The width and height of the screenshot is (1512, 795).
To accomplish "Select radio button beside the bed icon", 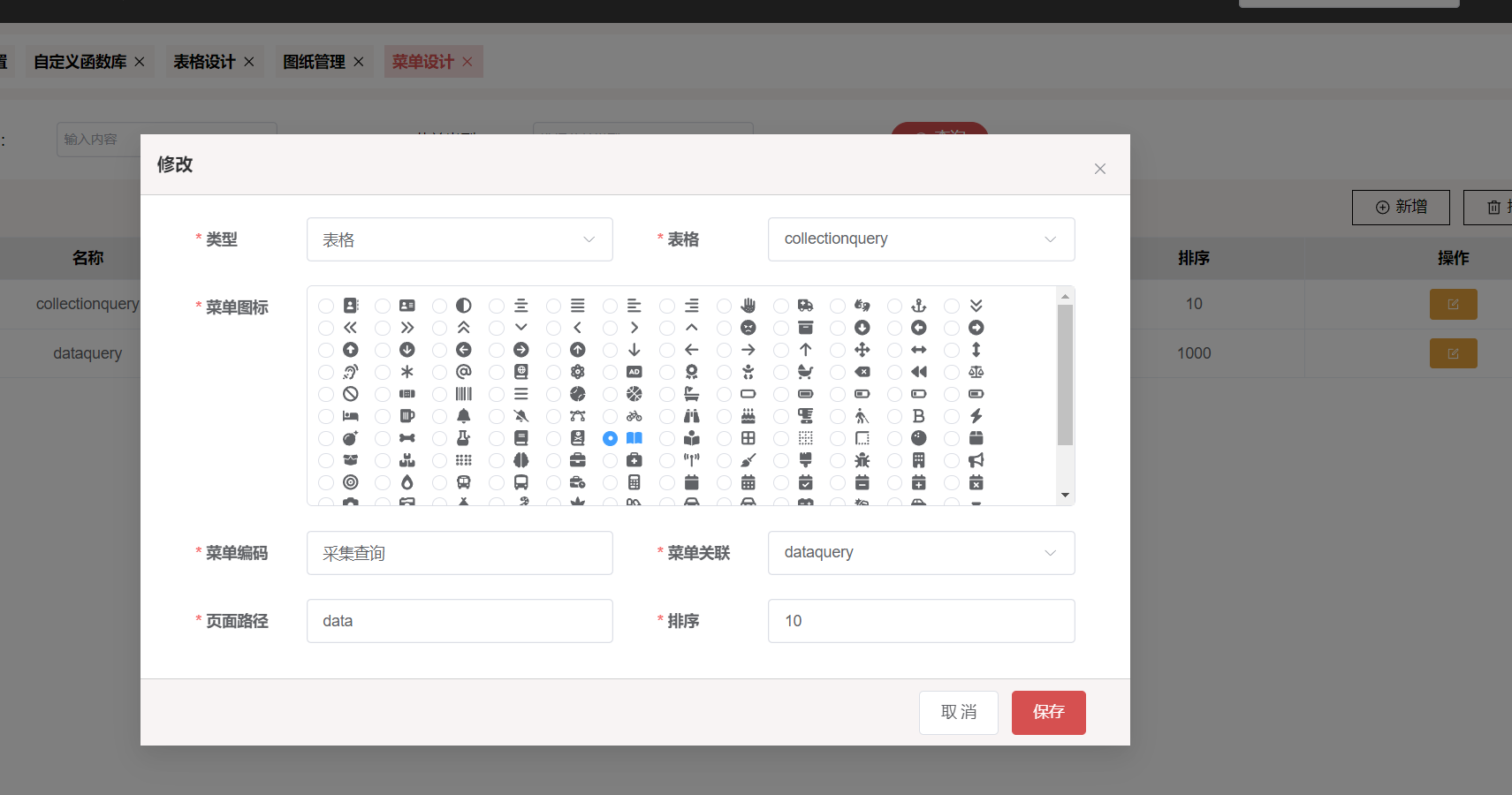I will pos(326,416).
